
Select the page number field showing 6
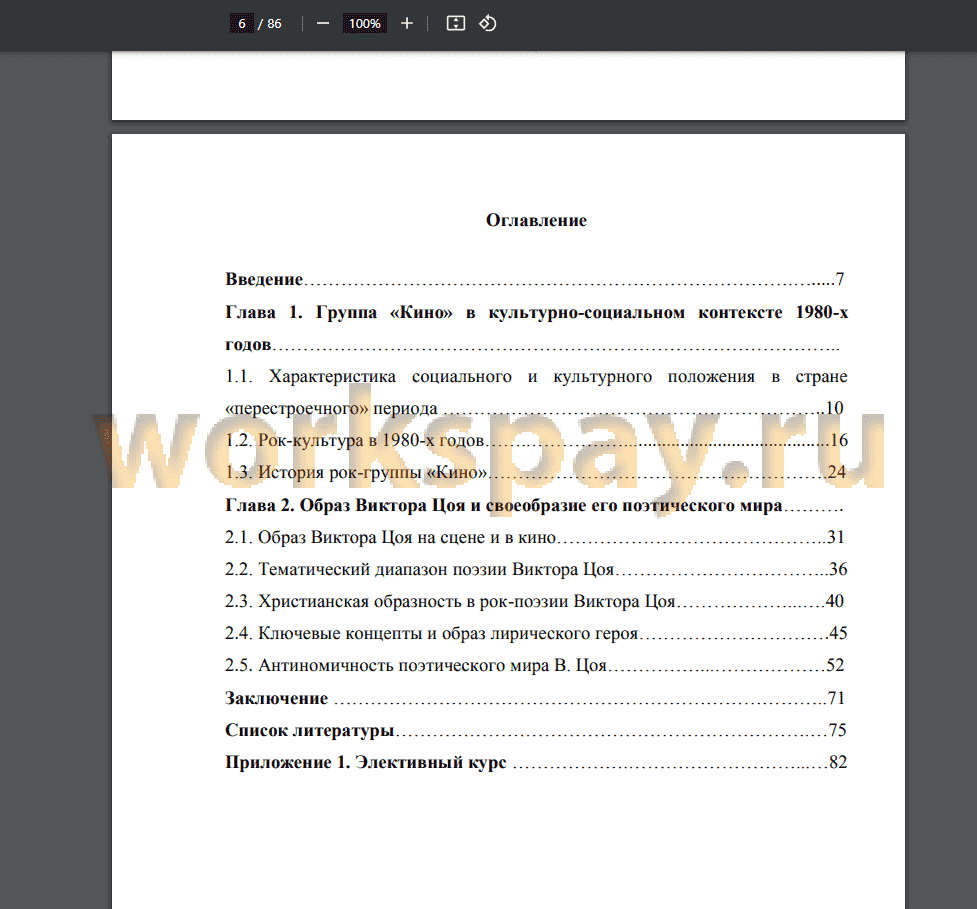(x=242, y=24)
